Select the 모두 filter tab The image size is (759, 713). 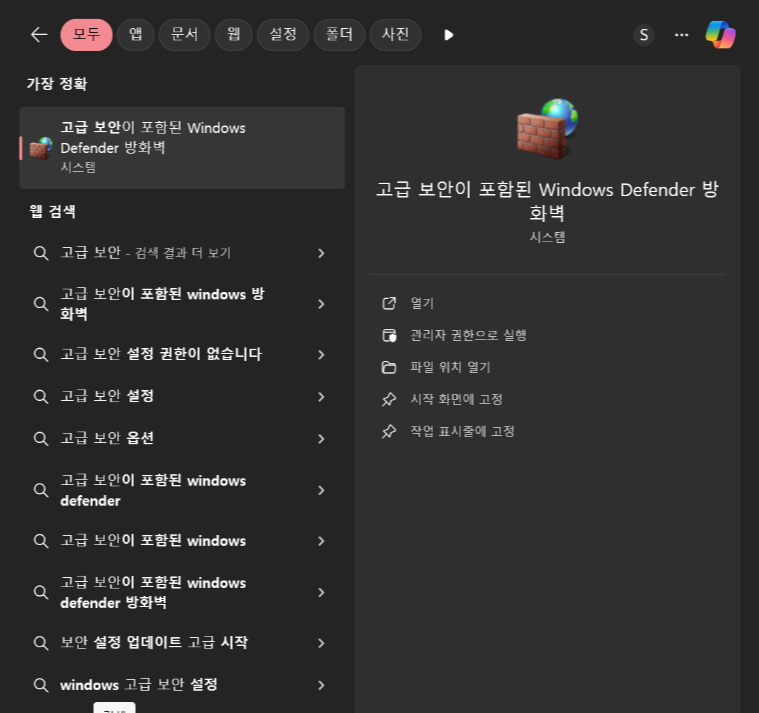[x=87, y=35]
